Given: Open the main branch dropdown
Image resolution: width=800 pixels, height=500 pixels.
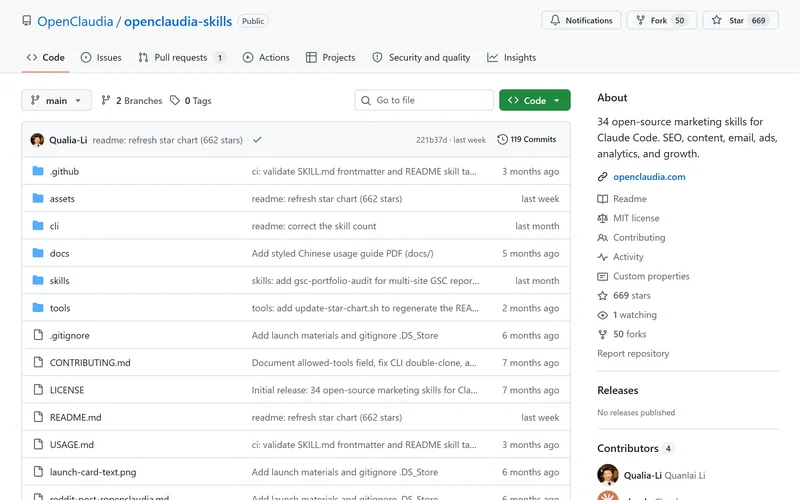Looking at the screenshot, I should pyautogui.click(x=56, y=100).
